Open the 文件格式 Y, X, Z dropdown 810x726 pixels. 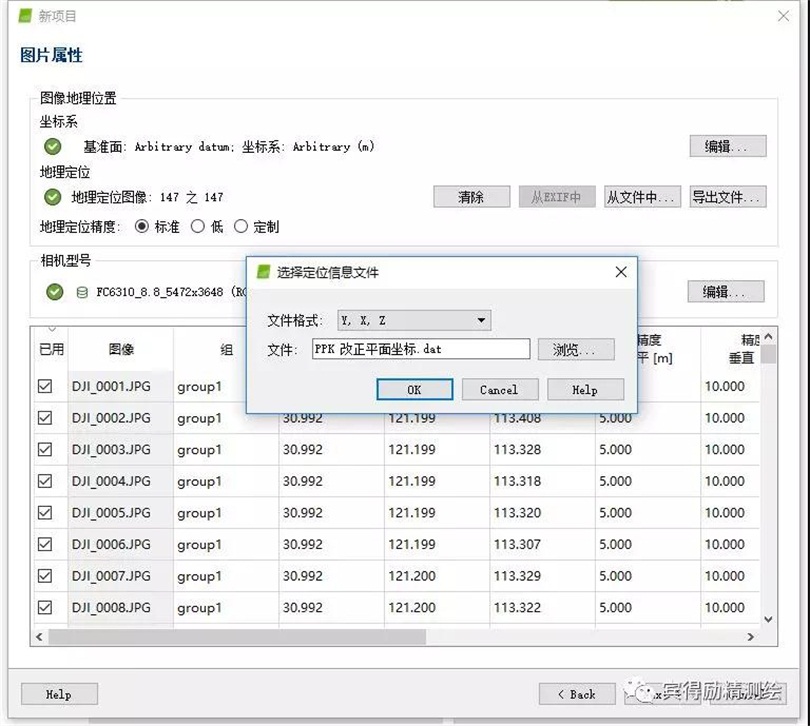coord(414,320)
